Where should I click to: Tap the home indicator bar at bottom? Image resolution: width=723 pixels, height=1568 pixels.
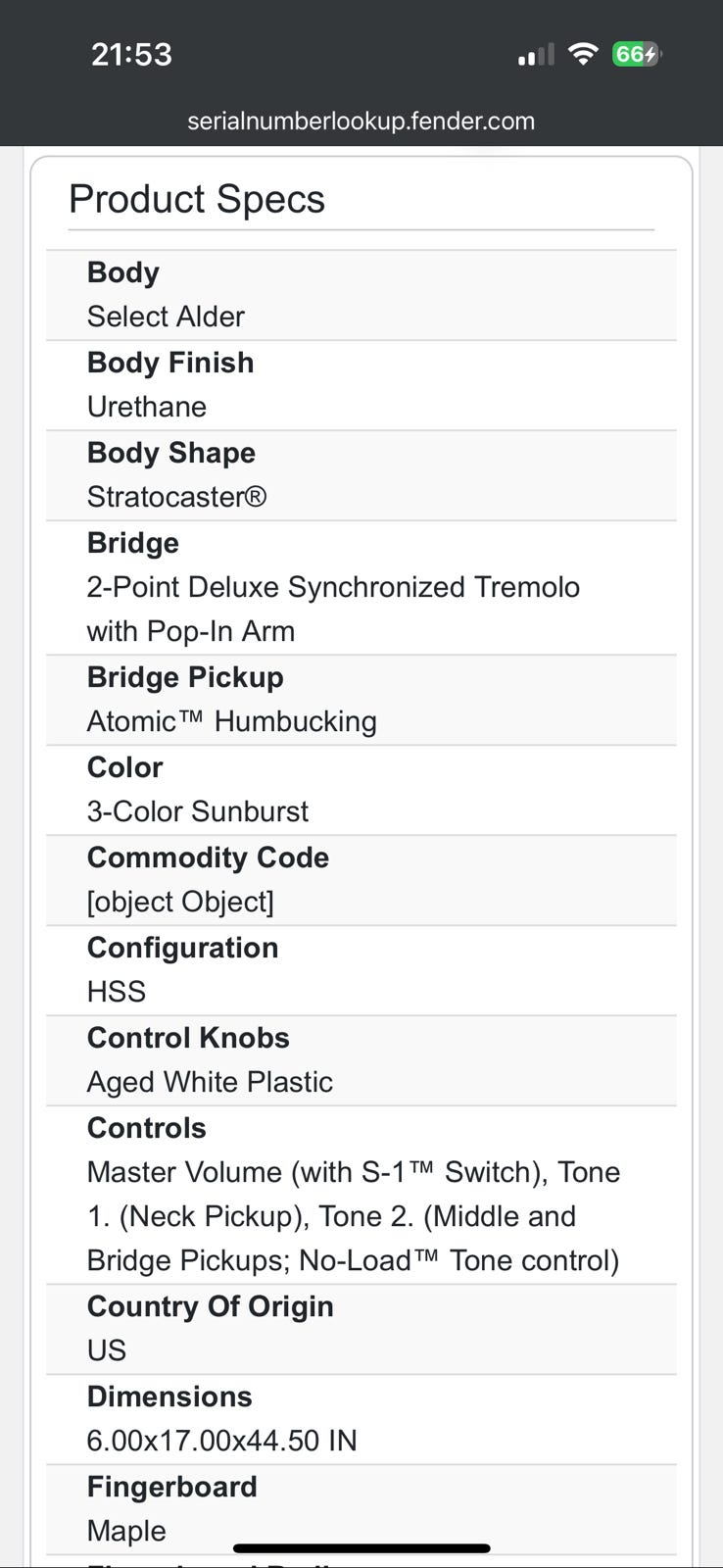[361, 1548]
